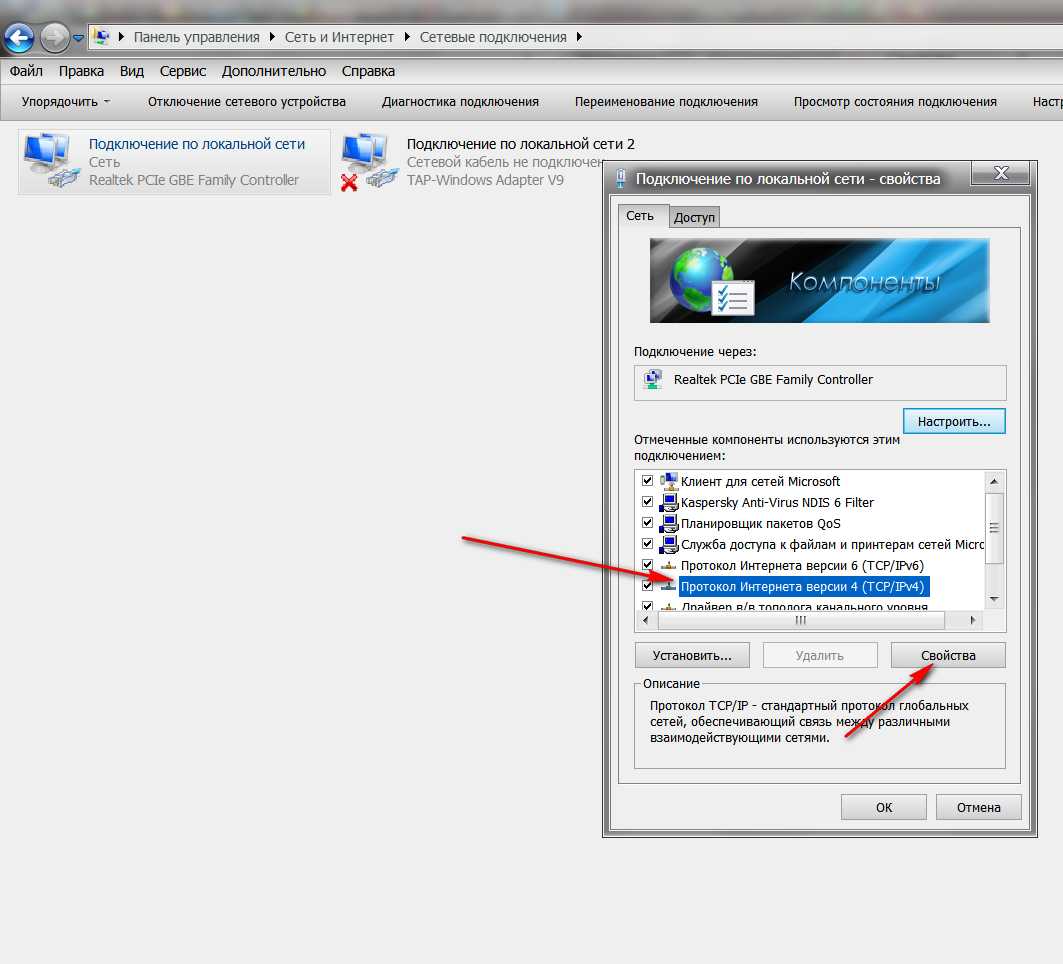The width and height of the screenshot is (1063, 964).
Task: Open the Справка menu
Action: pyautogui.click(x=368, y=71)
